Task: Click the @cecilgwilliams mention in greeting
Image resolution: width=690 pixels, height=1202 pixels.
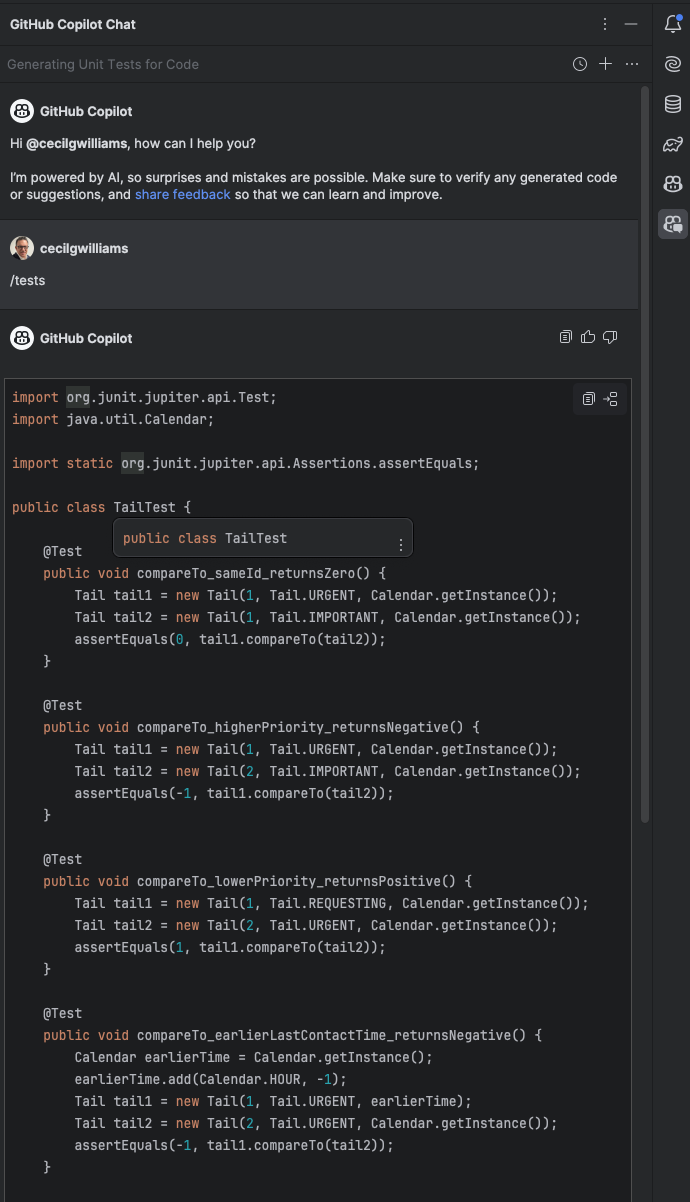Action: (x=77, y=143)
